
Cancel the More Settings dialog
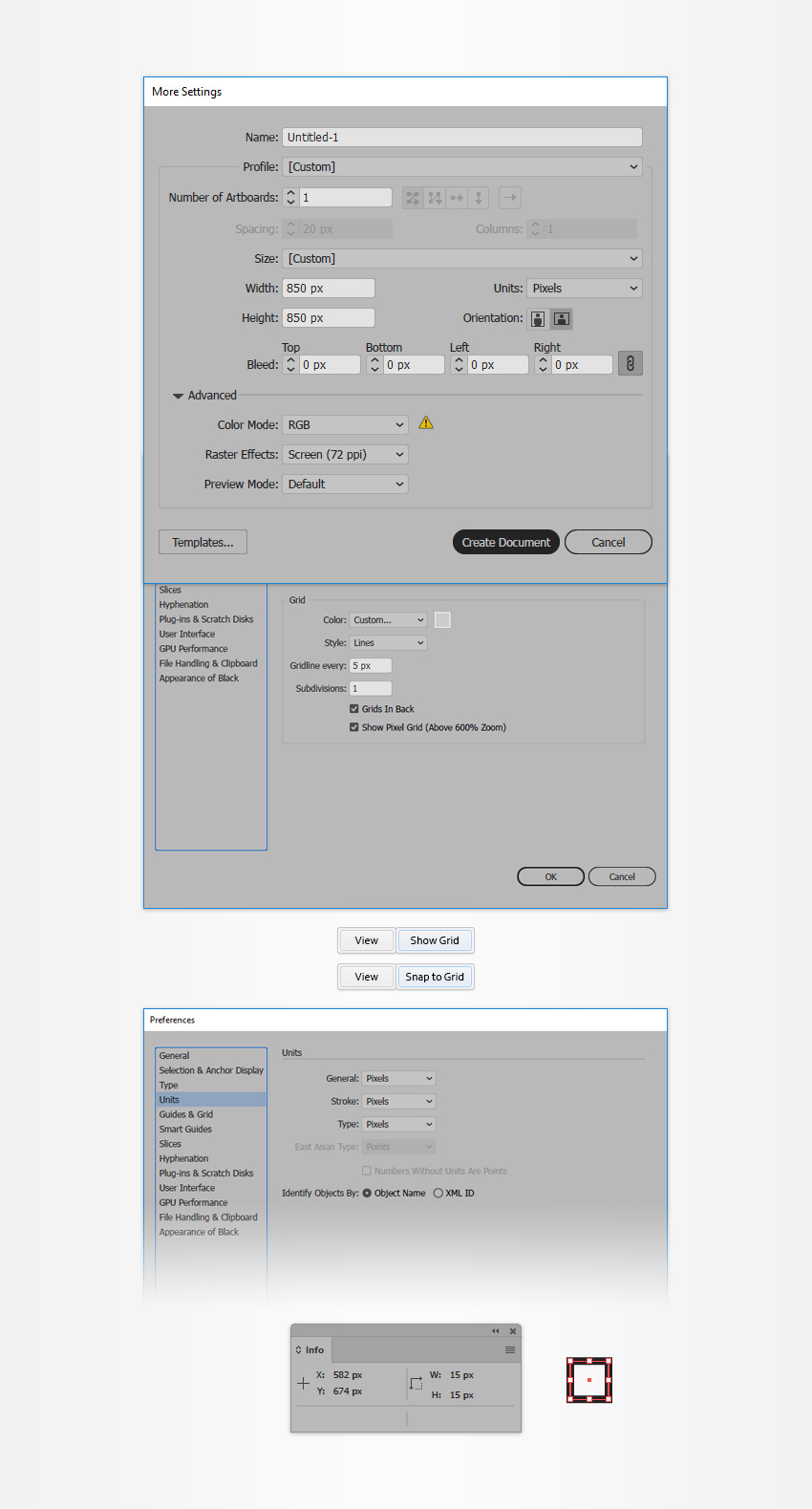(609, 542)
